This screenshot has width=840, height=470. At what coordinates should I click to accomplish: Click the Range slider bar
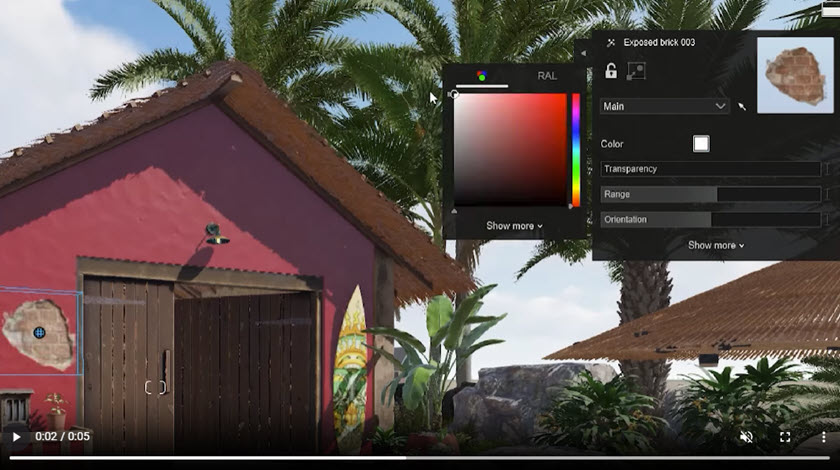tap(710, 194)
